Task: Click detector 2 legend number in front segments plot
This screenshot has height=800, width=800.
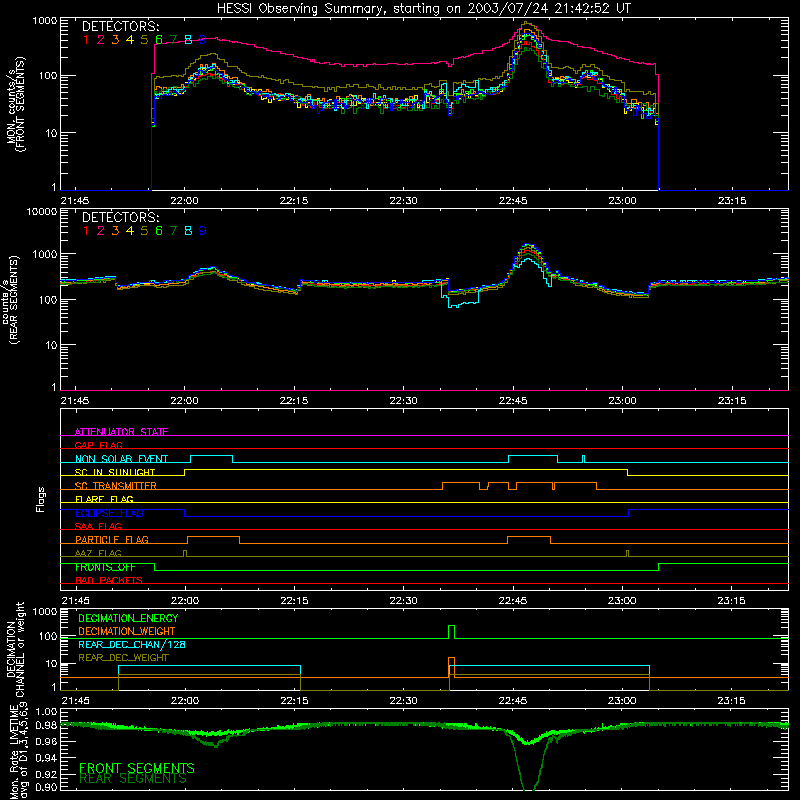Action: tap(101, 40)
